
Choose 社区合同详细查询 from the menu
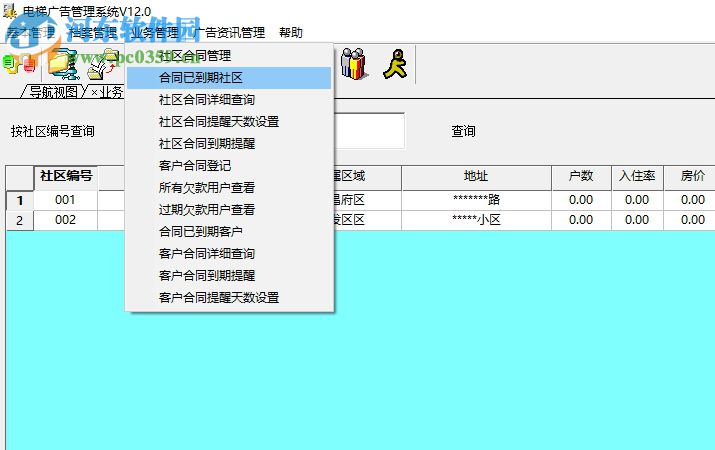point(229,100)
